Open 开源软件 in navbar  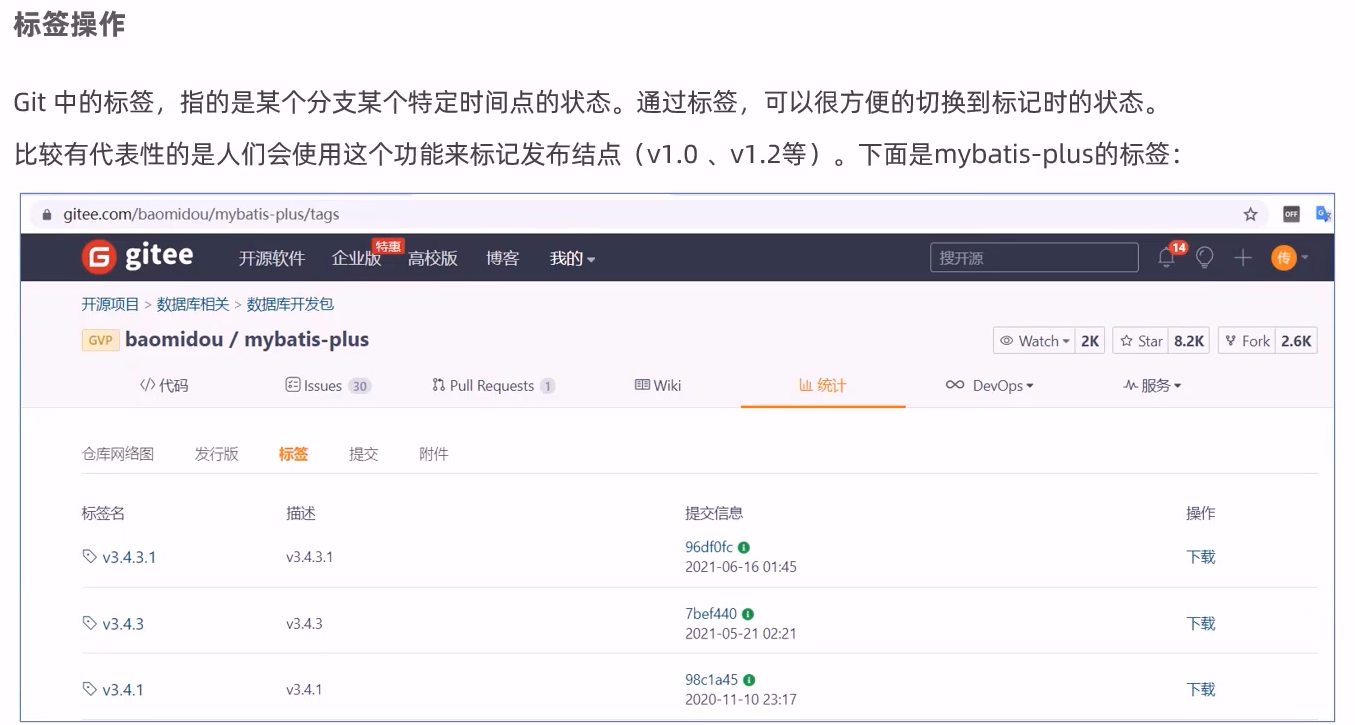pyautogui.click(x=272, y=258)
